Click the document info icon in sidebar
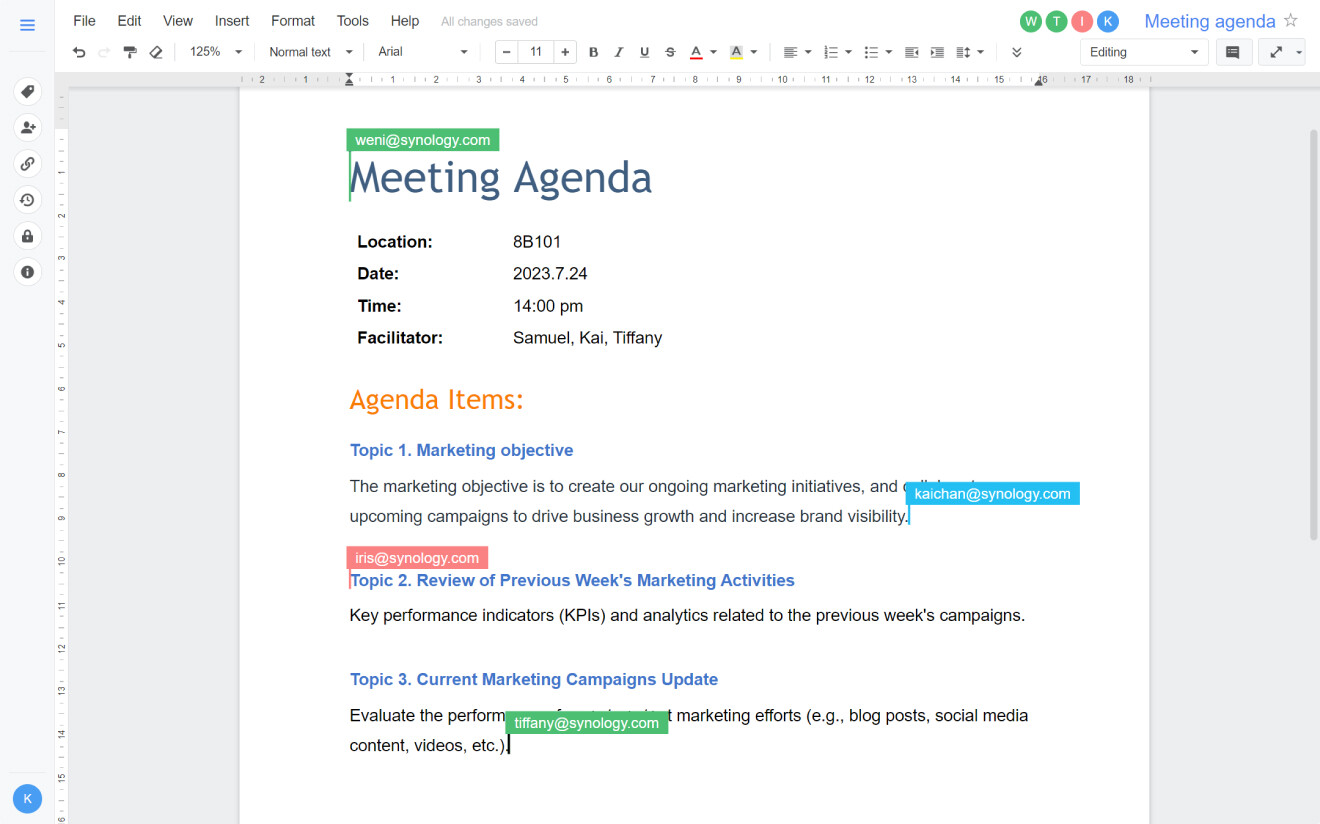Viewport: 1320px width, 824px height. click(27, 271)
